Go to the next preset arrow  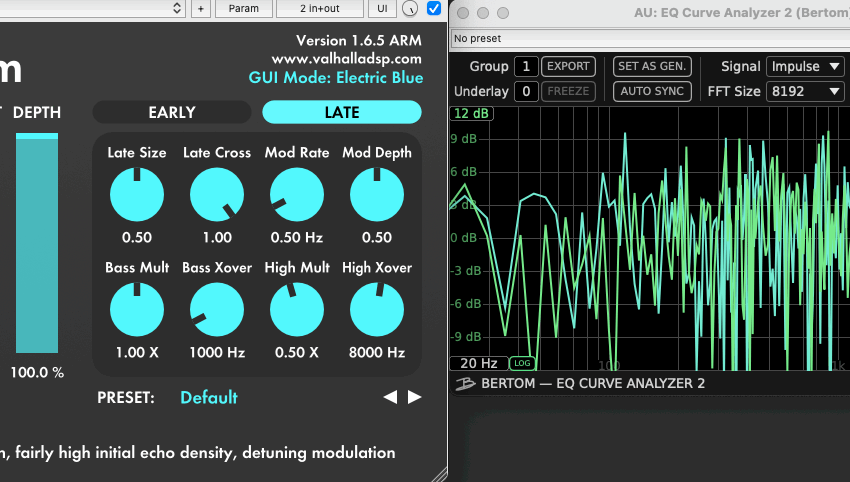[x=414, y=397]
